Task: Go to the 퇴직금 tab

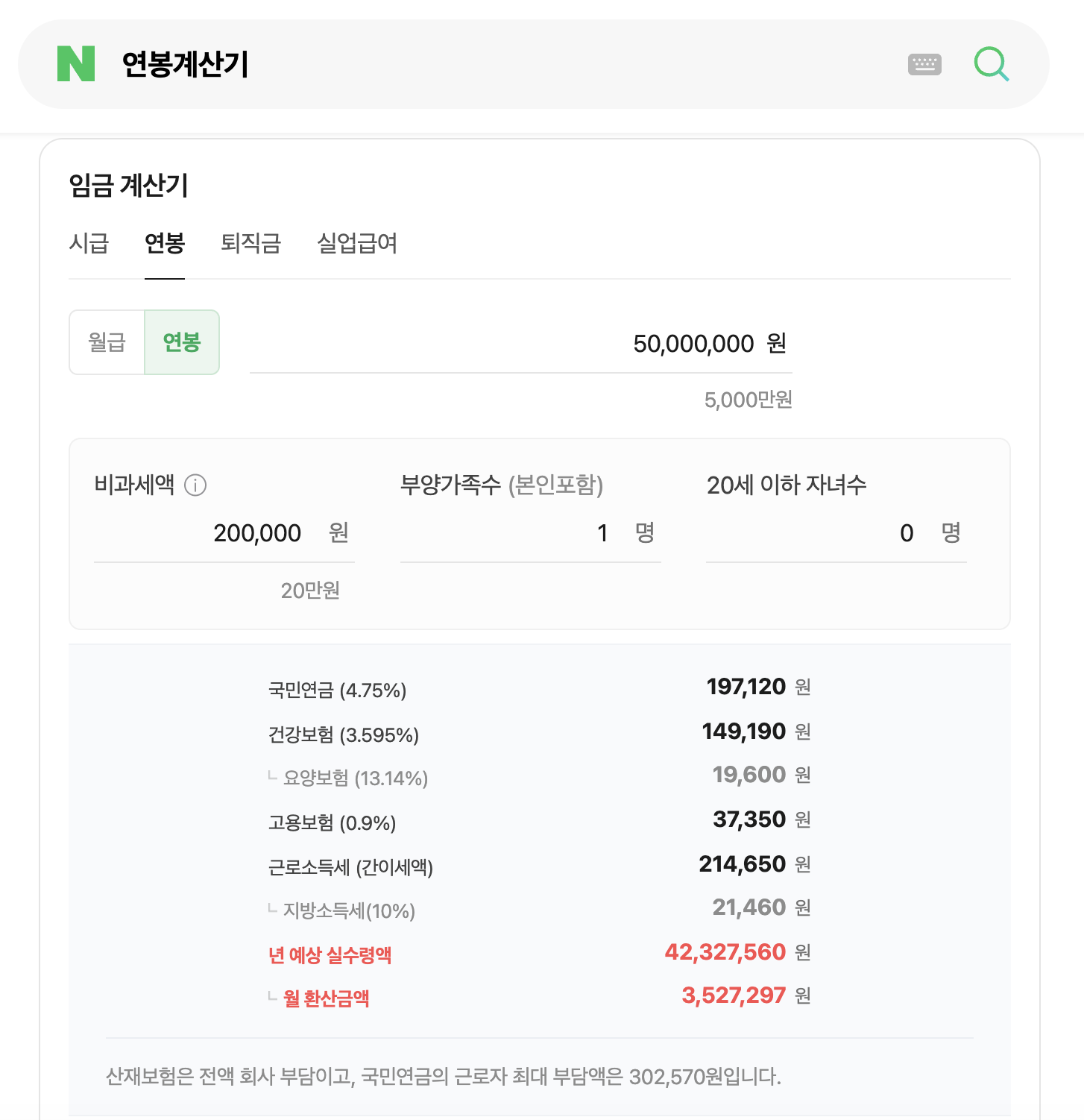Action: [250, 243]
